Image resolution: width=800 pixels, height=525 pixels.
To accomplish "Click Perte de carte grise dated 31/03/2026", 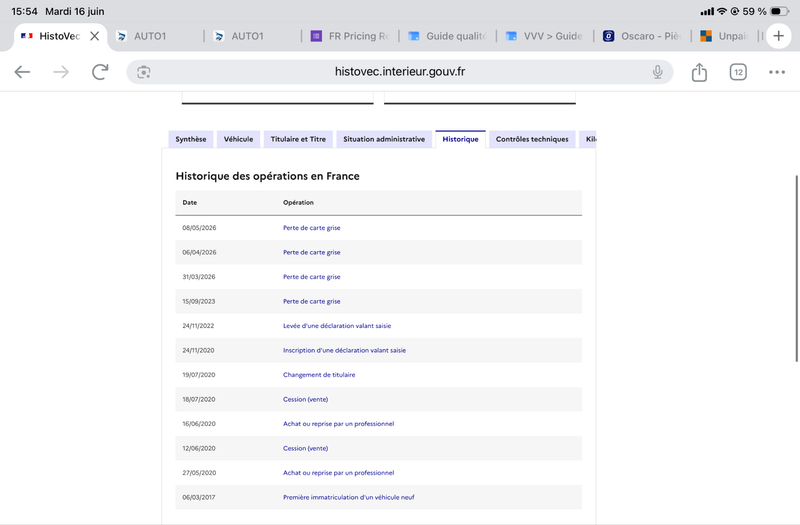I will tap(312, 277).
